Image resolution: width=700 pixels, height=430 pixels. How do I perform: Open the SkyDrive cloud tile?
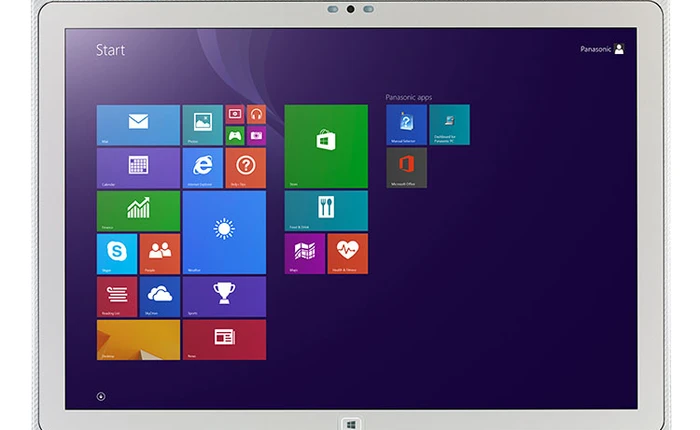[160, 296]
